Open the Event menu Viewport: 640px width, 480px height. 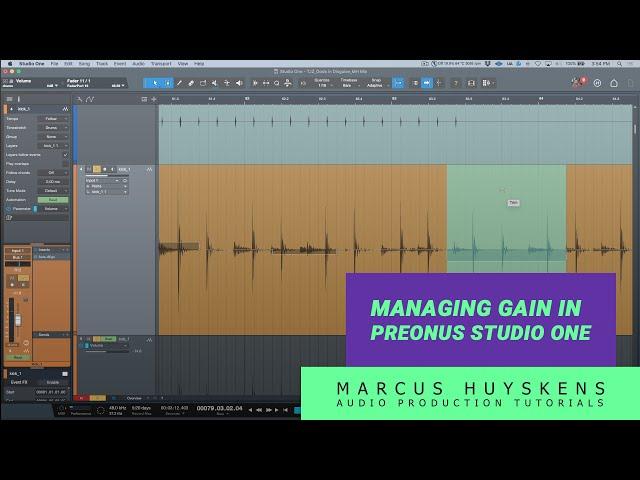pos(120,64)
